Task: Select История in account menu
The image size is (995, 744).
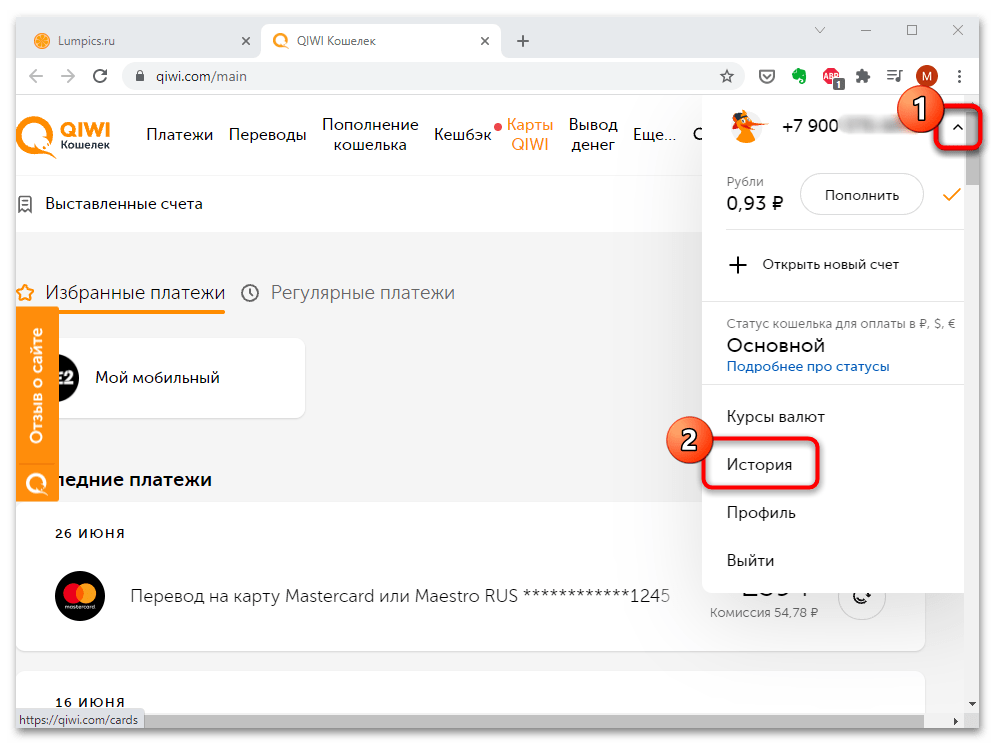Action: coord(759,465)
